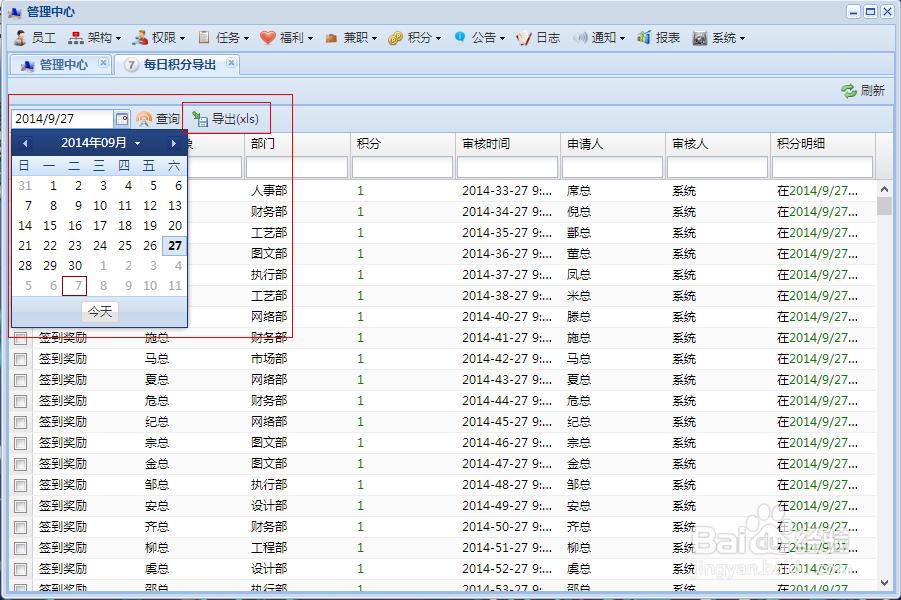Open the 积分 menu dropdown

(x=415, y=38)
